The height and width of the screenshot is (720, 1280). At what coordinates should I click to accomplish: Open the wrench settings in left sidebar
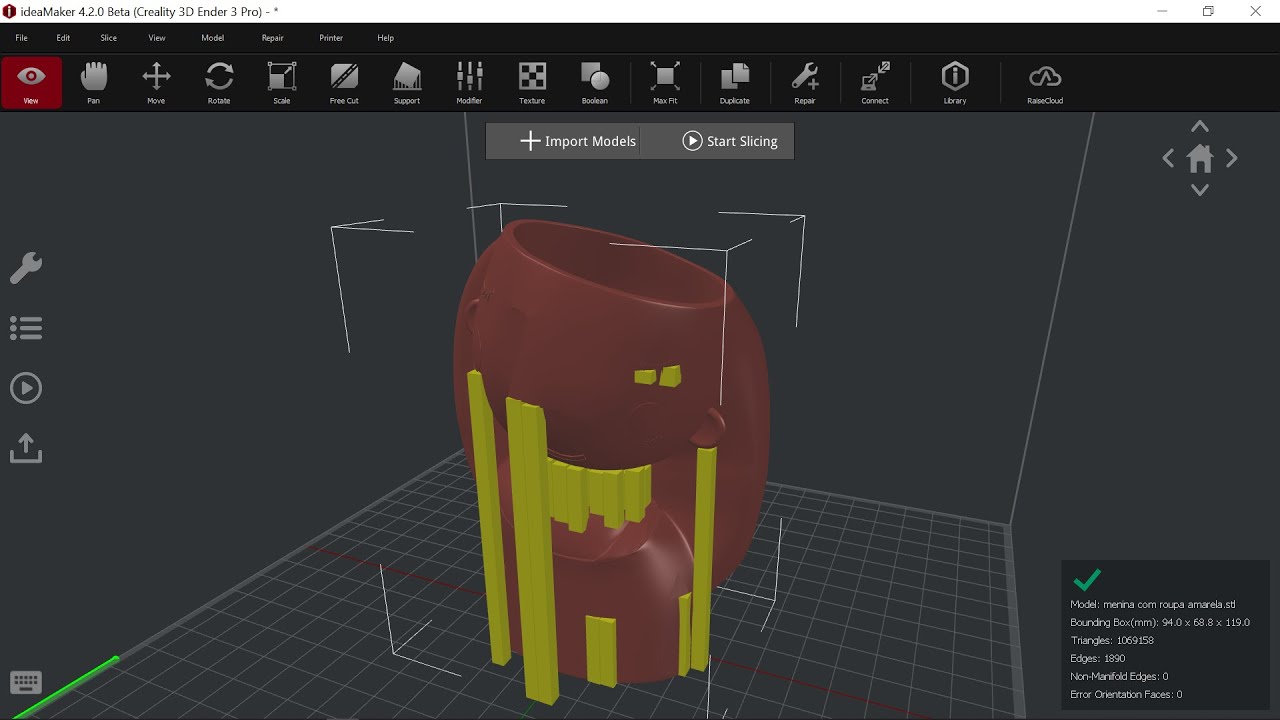click(x=26, y=268)
